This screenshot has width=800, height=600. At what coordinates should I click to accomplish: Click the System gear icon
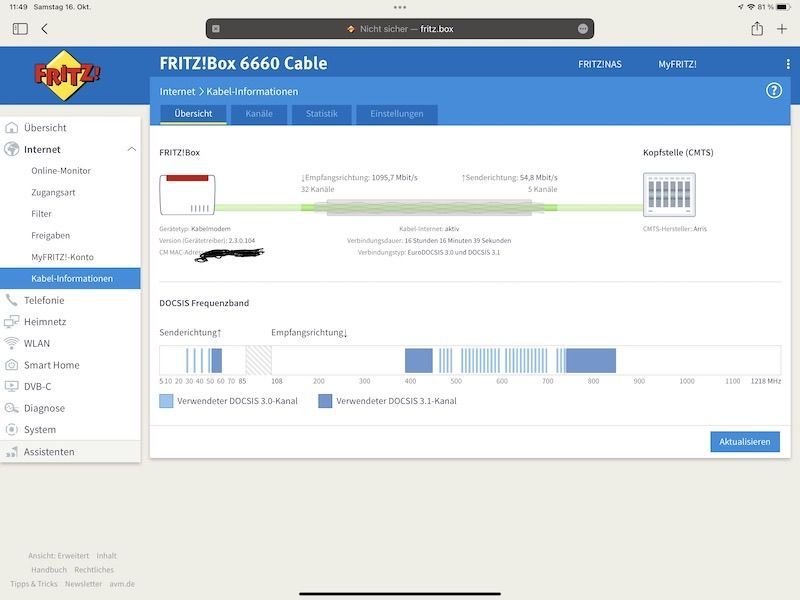point(11,430)
